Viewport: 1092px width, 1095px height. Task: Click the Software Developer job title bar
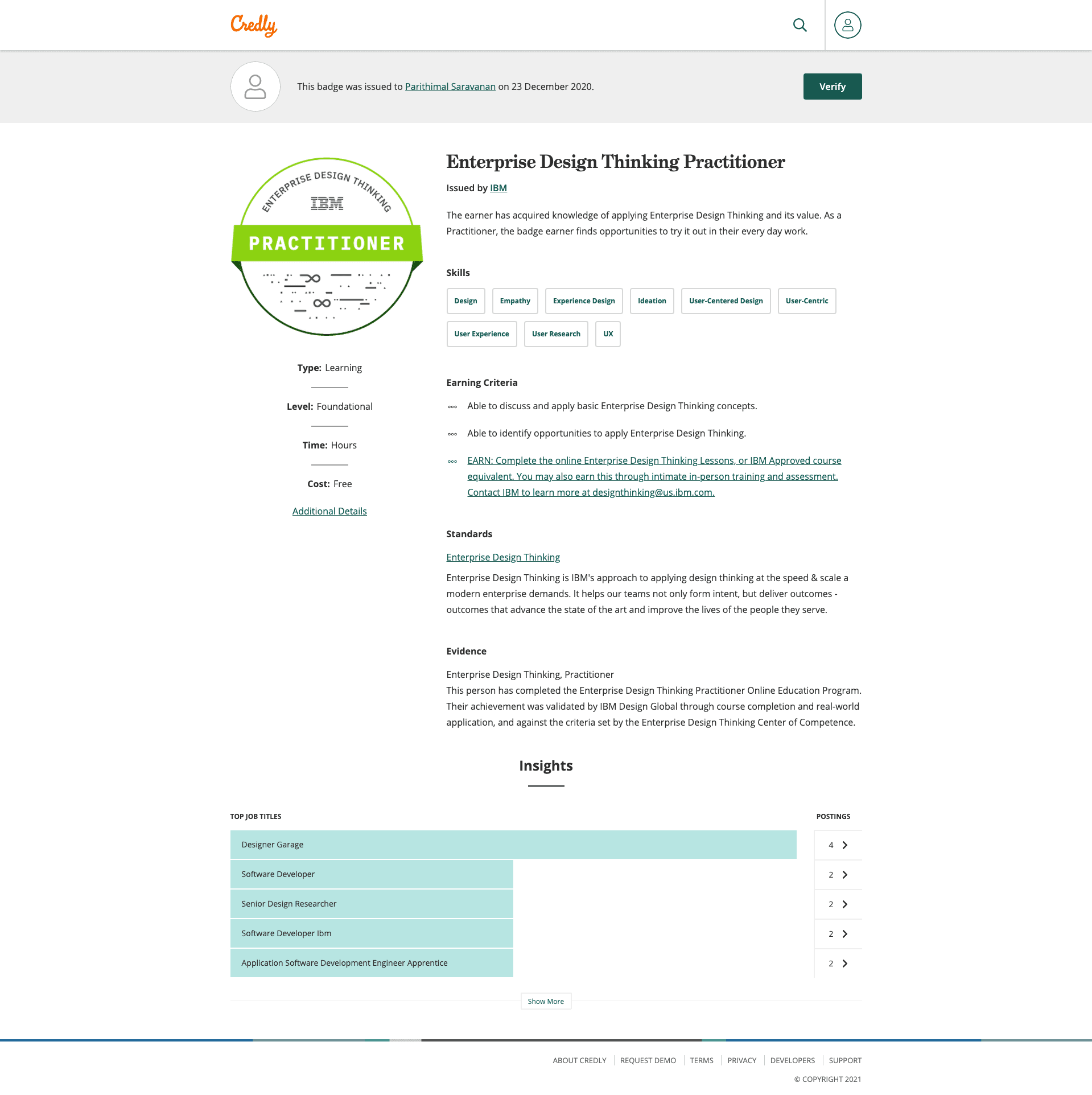point(372,874)
